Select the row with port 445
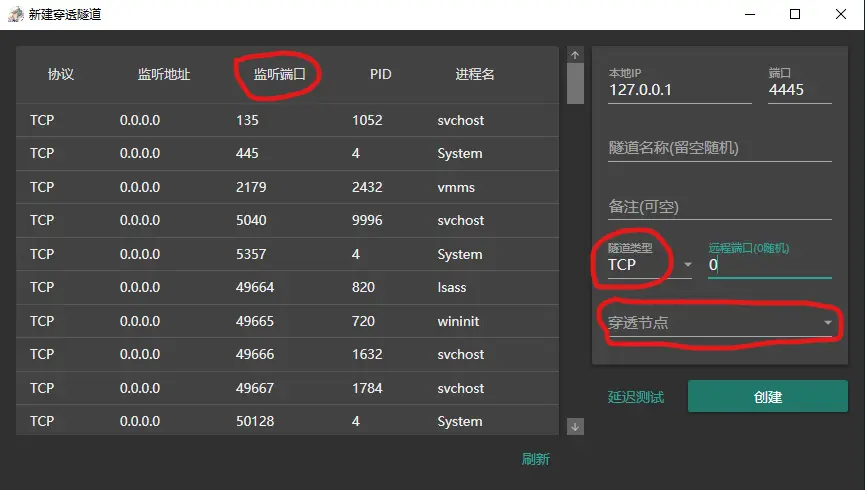The height and width of the screenshot is (490, 865). (x=287, y=153)
